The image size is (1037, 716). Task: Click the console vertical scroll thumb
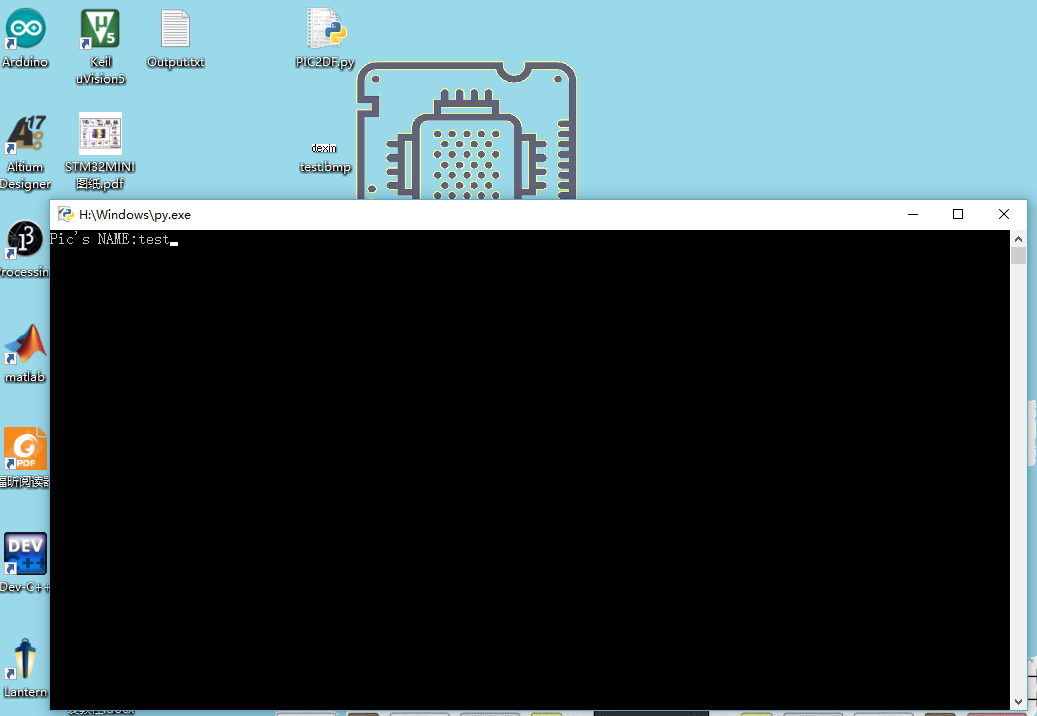click(x=1018, y=255)
